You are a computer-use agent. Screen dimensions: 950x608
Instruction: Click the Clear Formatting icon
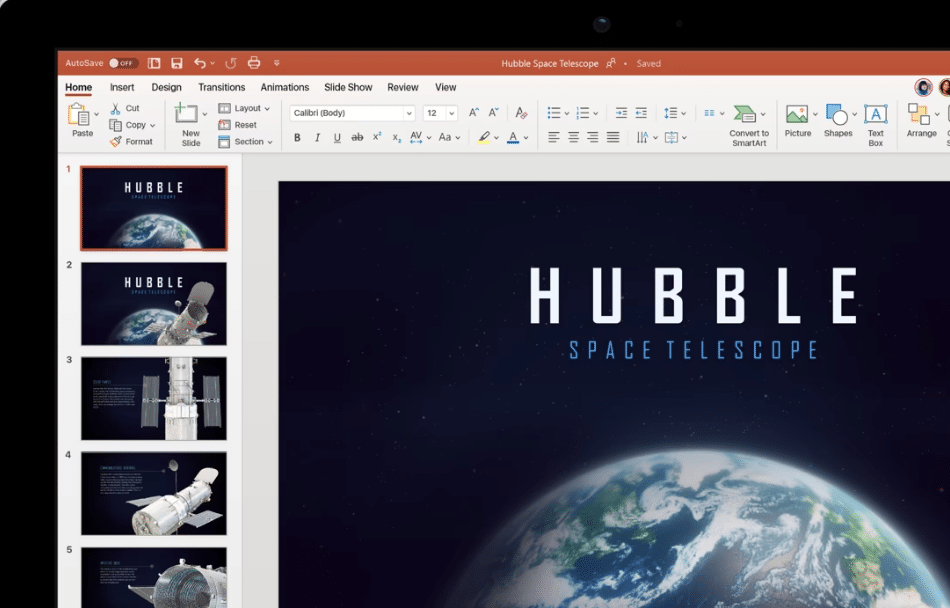pyautogui.click(x=521, y=113)
